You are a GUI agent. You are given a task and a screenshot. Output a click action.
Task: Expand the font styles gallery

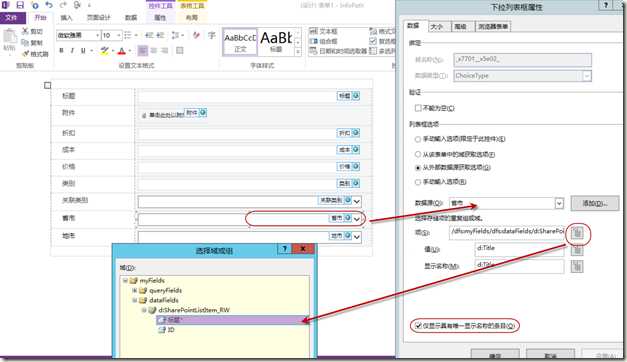[x=298, y=52]
